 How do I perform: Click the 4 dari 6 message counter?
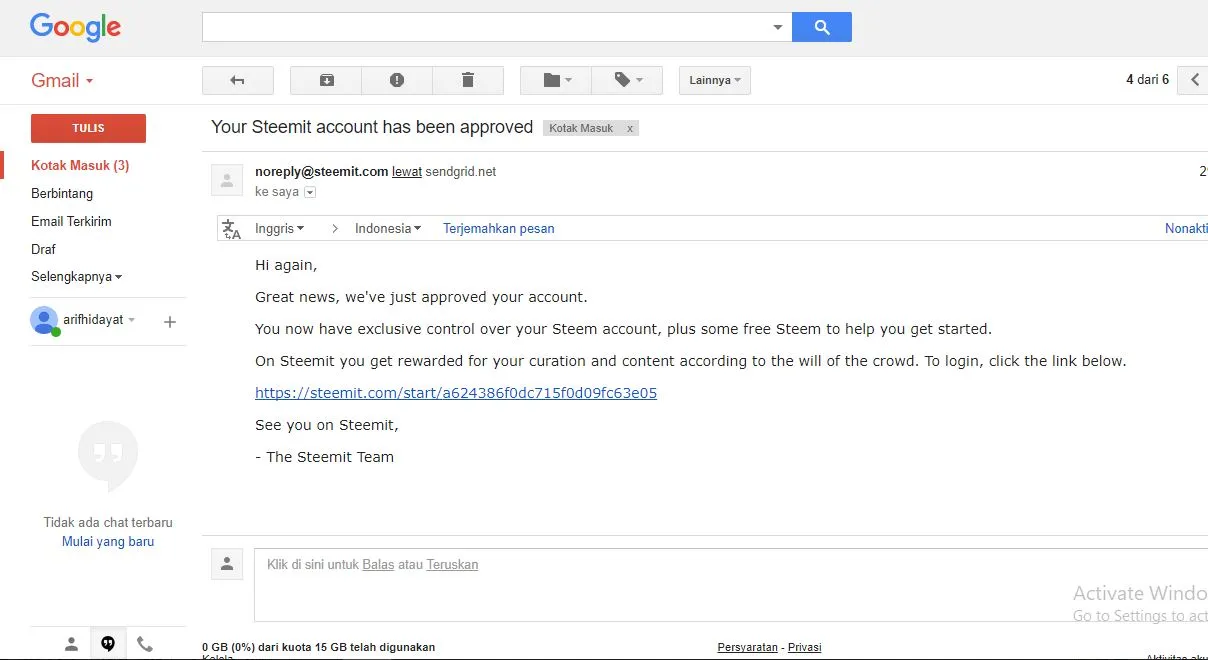pos(1147,79)
